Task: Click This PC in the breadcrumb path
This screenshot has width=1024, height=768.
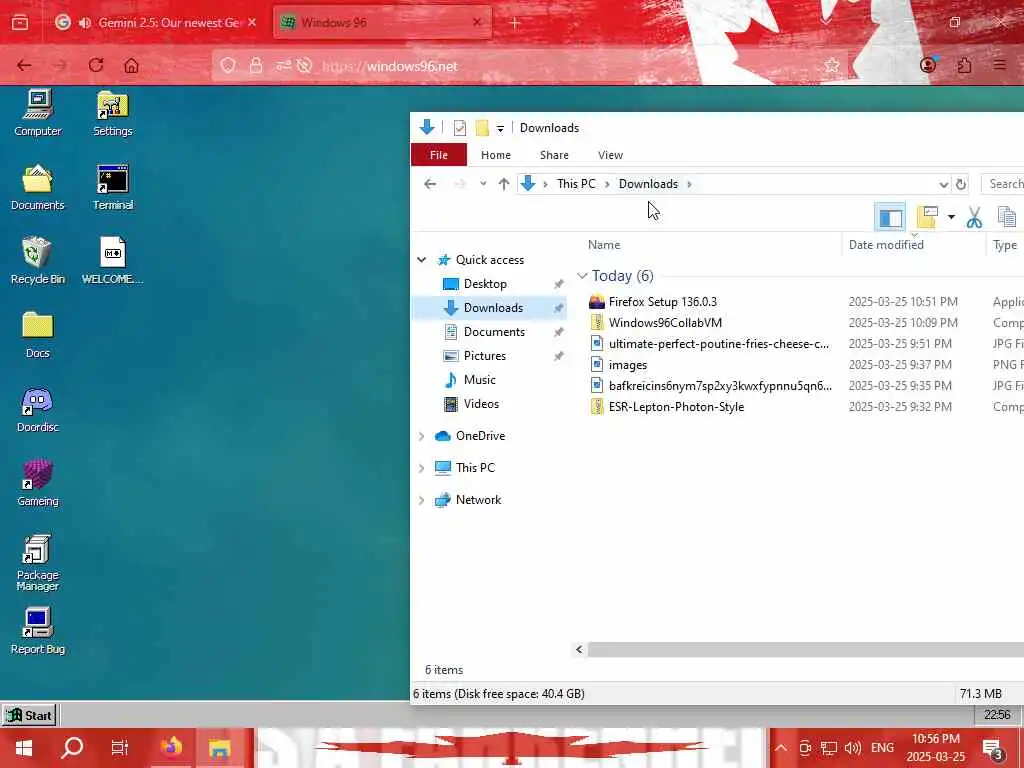Action: pos(576,184)
